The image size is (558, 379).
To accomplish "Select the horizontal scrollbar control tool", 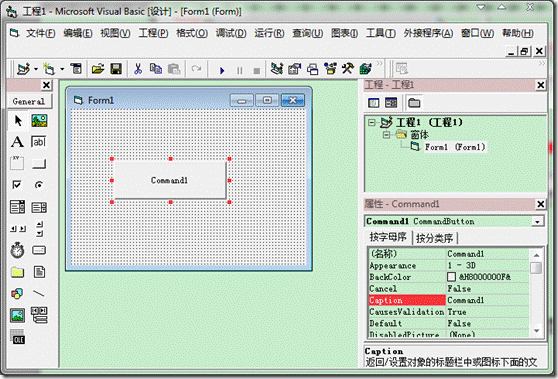I will coord(17,229).
